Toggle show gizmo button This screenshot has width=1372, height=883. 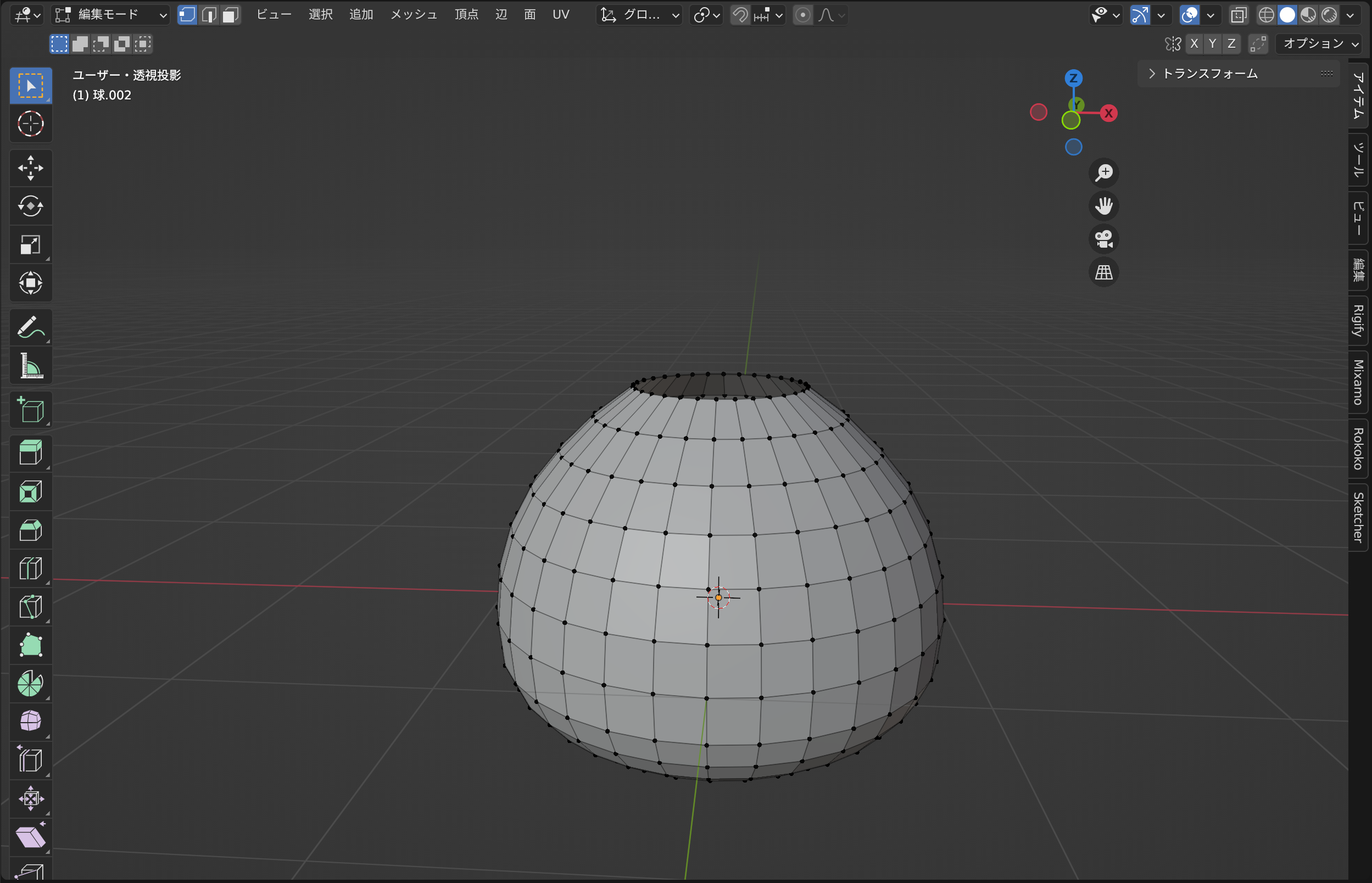pos(1140,15)
